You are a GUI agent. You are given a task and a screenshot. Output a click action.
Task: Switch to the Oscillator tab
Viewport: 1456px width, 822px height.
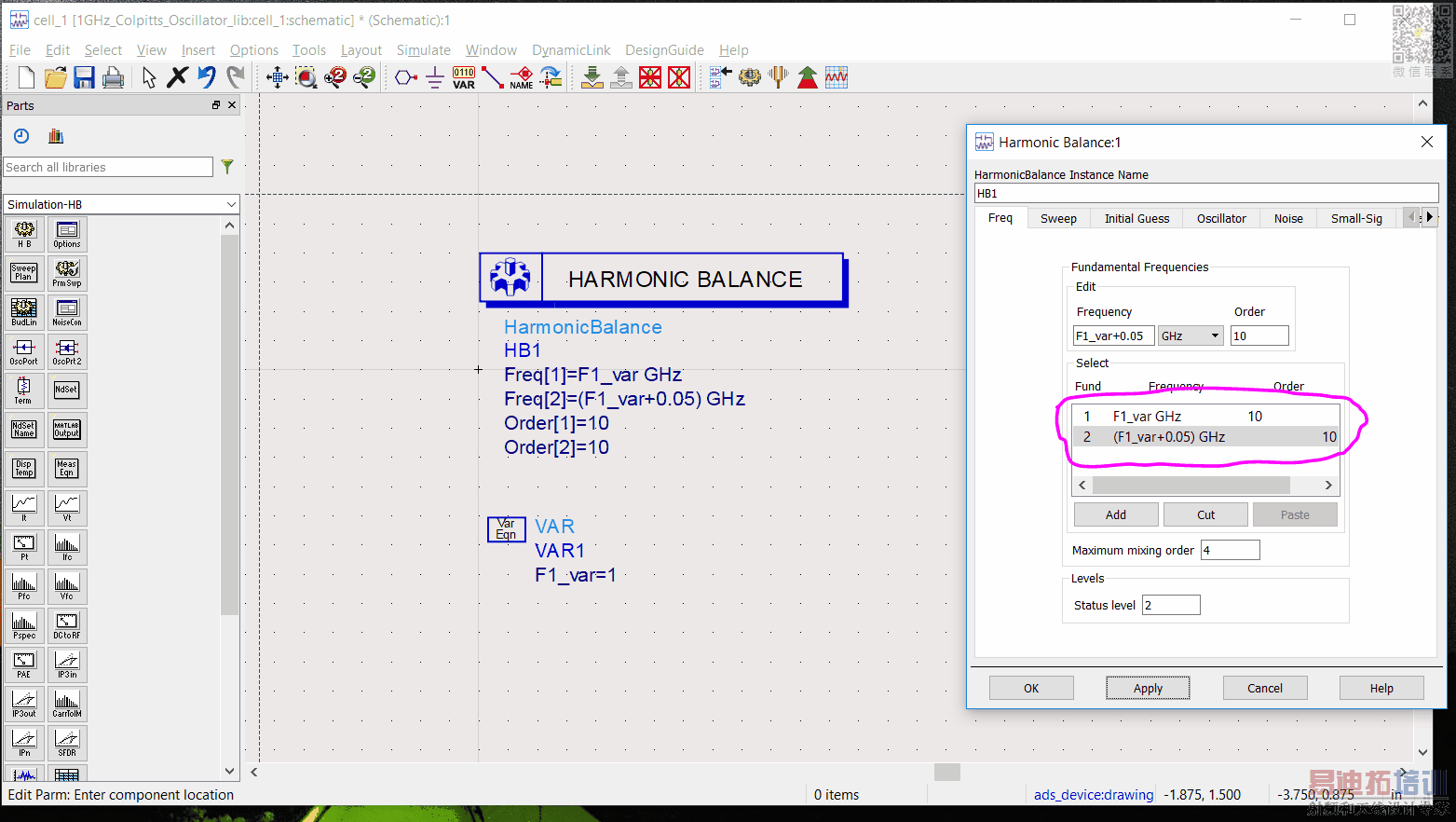(1221, 218)
